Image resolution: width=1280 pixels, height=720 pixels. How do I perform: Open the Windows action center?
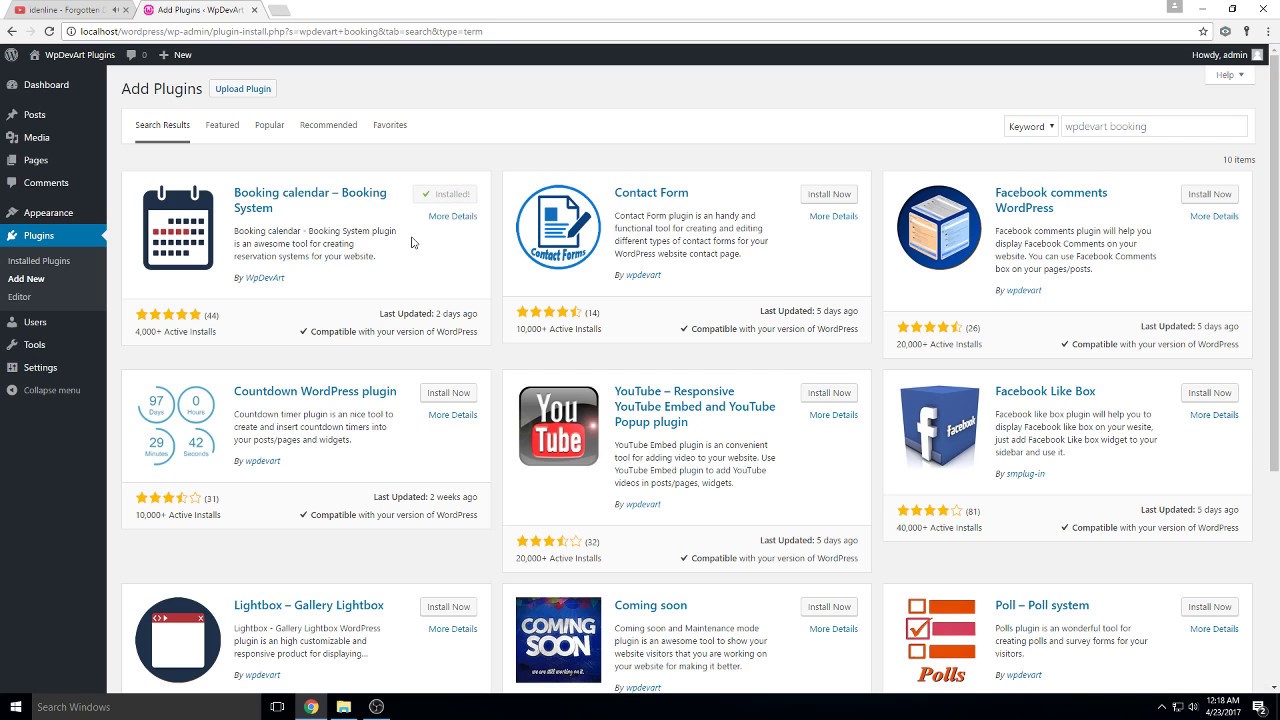click(1260, 707)
